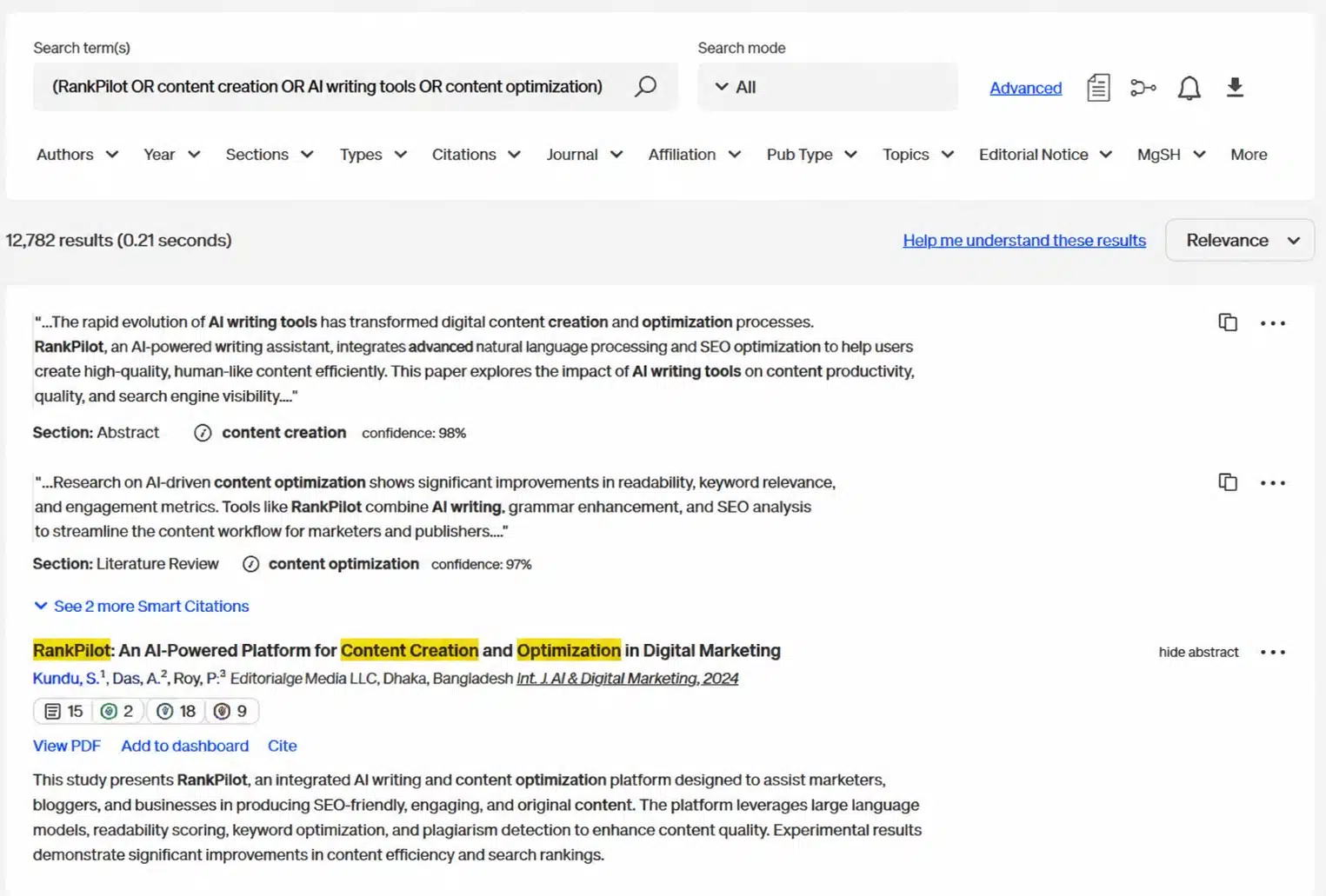
Task: Open author Kundu, S. profile
Action: pos(66,678)
